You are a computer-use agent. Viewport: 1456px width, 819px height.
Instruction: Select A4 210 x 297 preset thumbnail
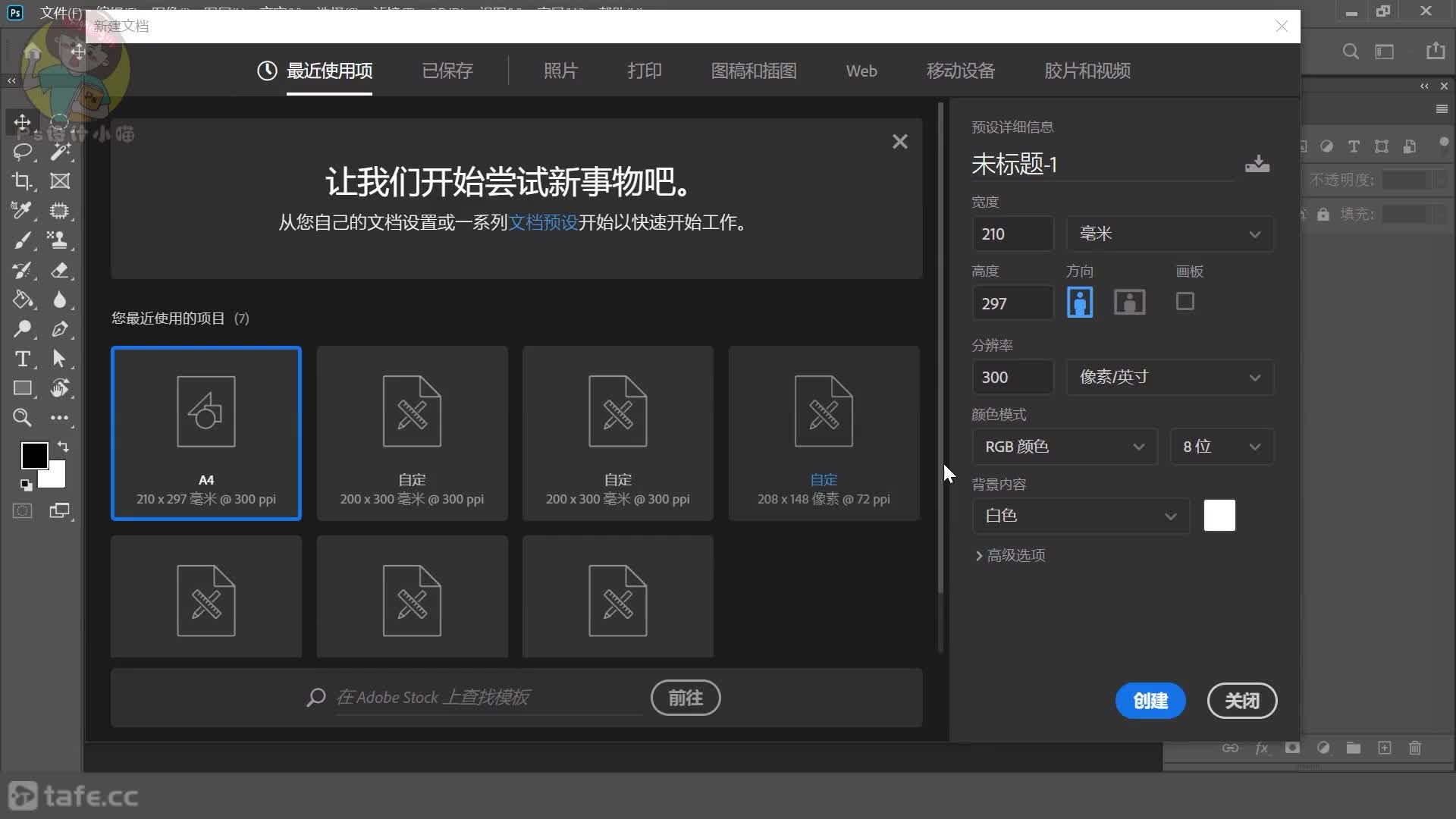pos(206,433)
